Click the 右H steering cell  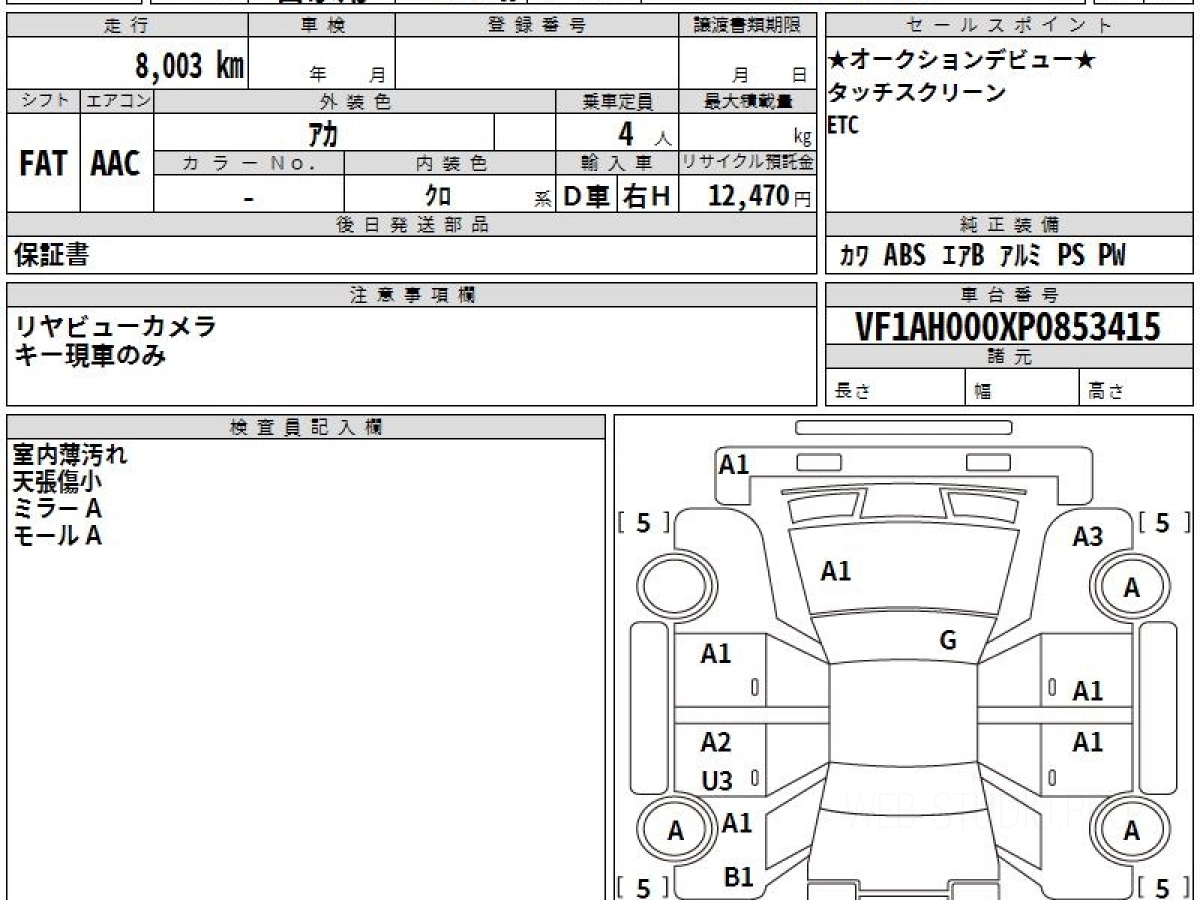pyautogui.click(x=647, y=196)
